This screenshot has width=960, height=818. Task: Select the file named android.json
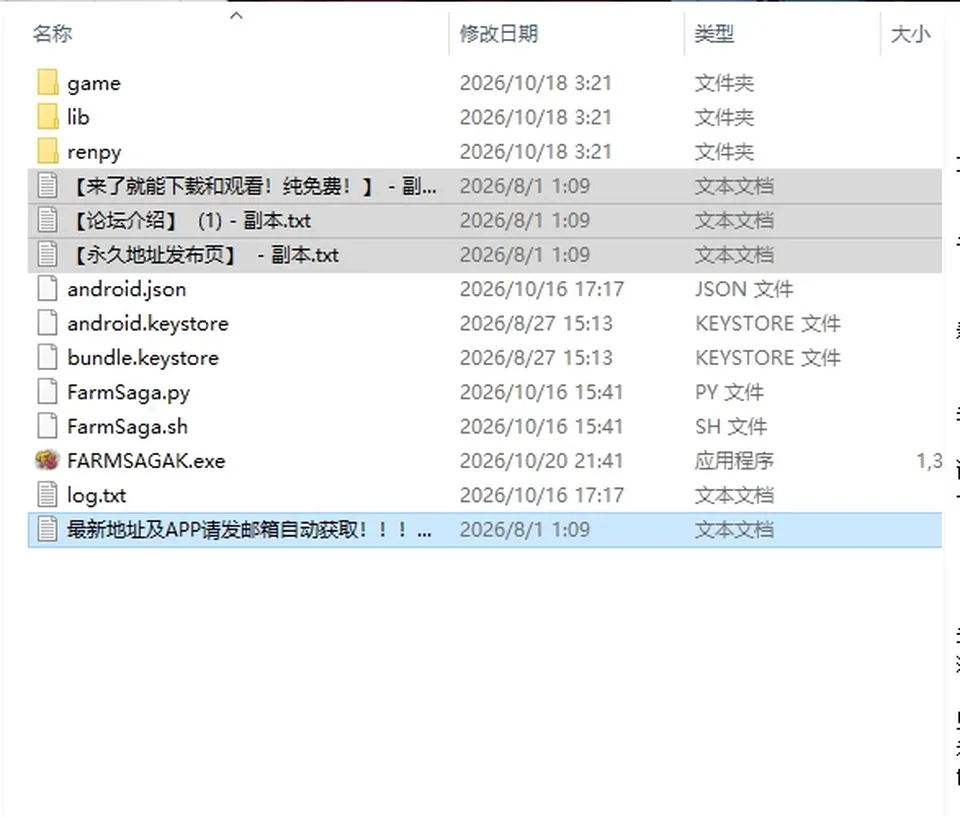[x=127, y=289]
